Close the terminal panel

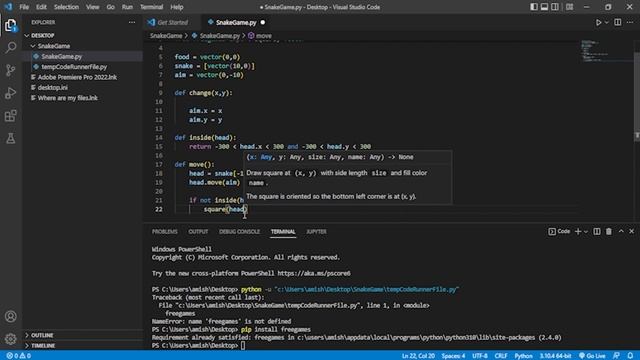[631, 231]
